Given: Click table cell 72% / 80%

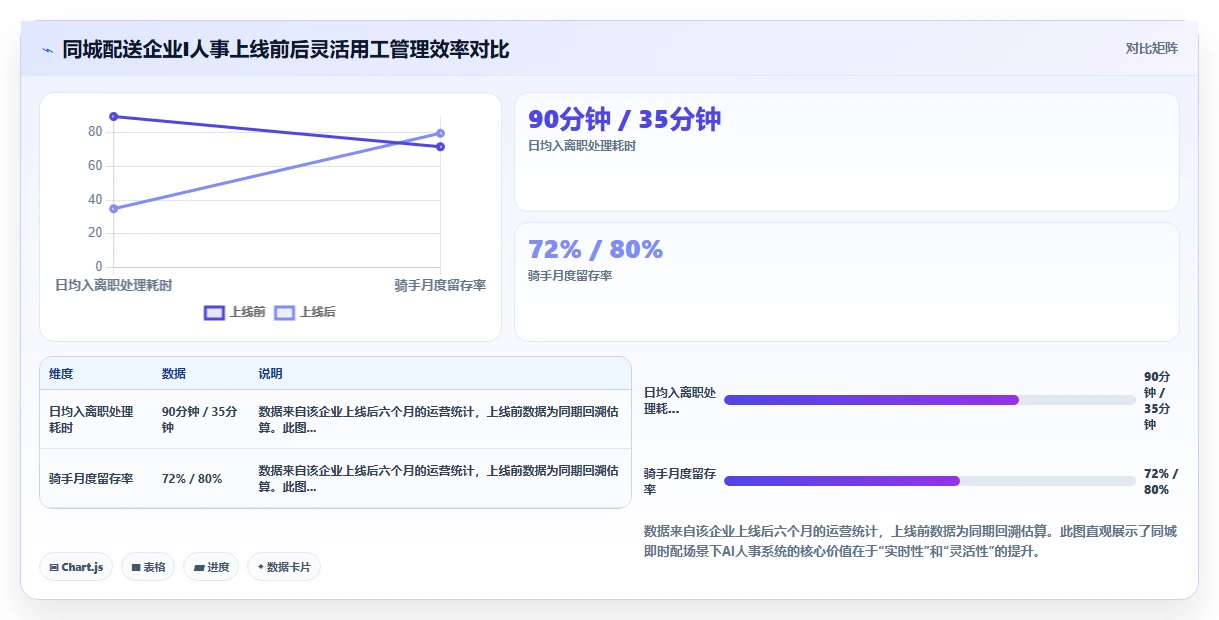Looking at the screenshot, I should pos(192,478).
